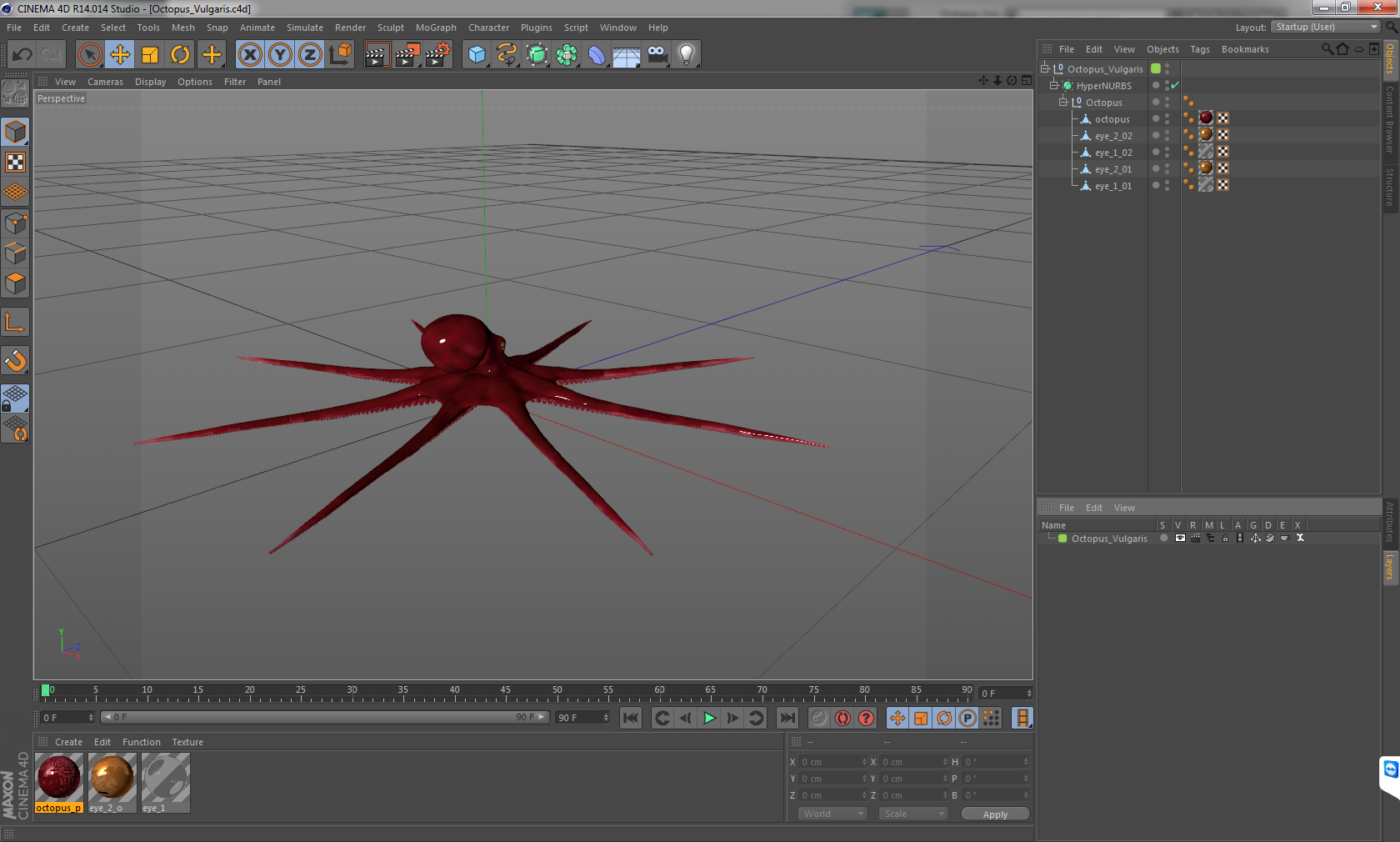Add a light object

pyautogui.click(x=687, y=55)
